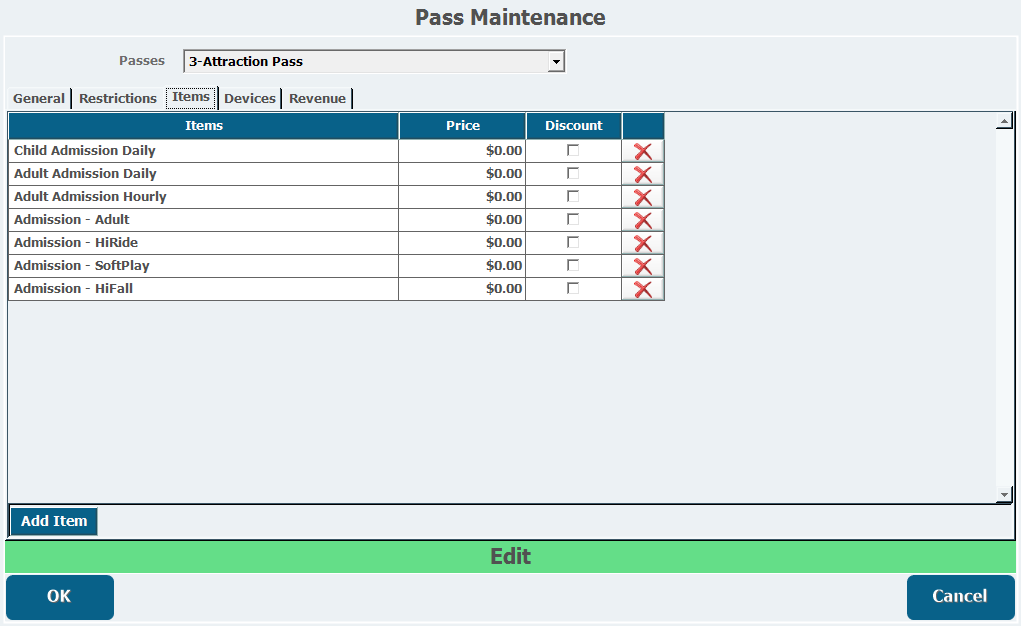Delete the Admission - Adult row
The width and height of the screenshot is (1021, 626).
pos(643,220)
